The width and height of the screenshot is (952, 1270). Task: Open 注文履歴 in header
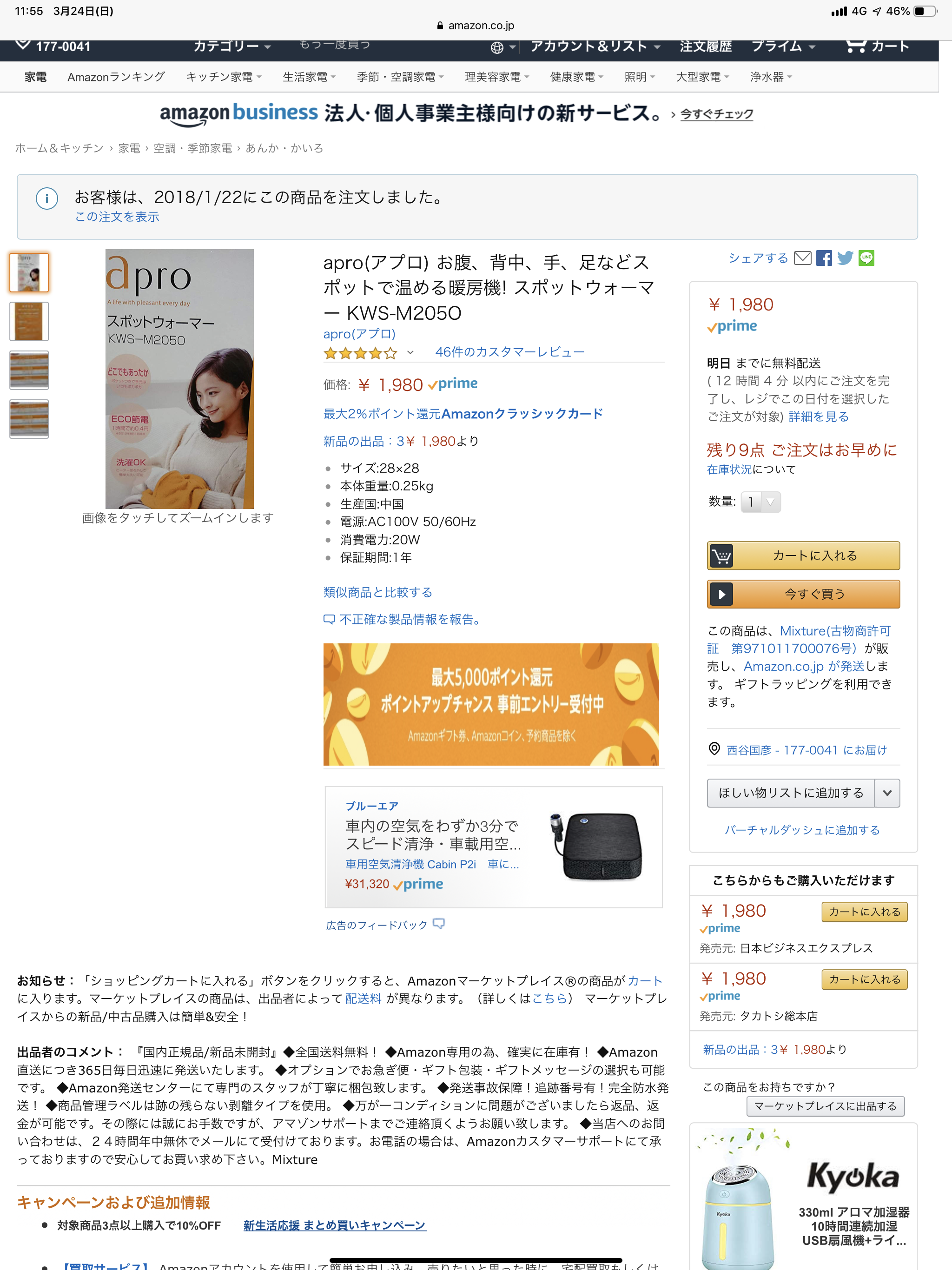pos(706,46)
